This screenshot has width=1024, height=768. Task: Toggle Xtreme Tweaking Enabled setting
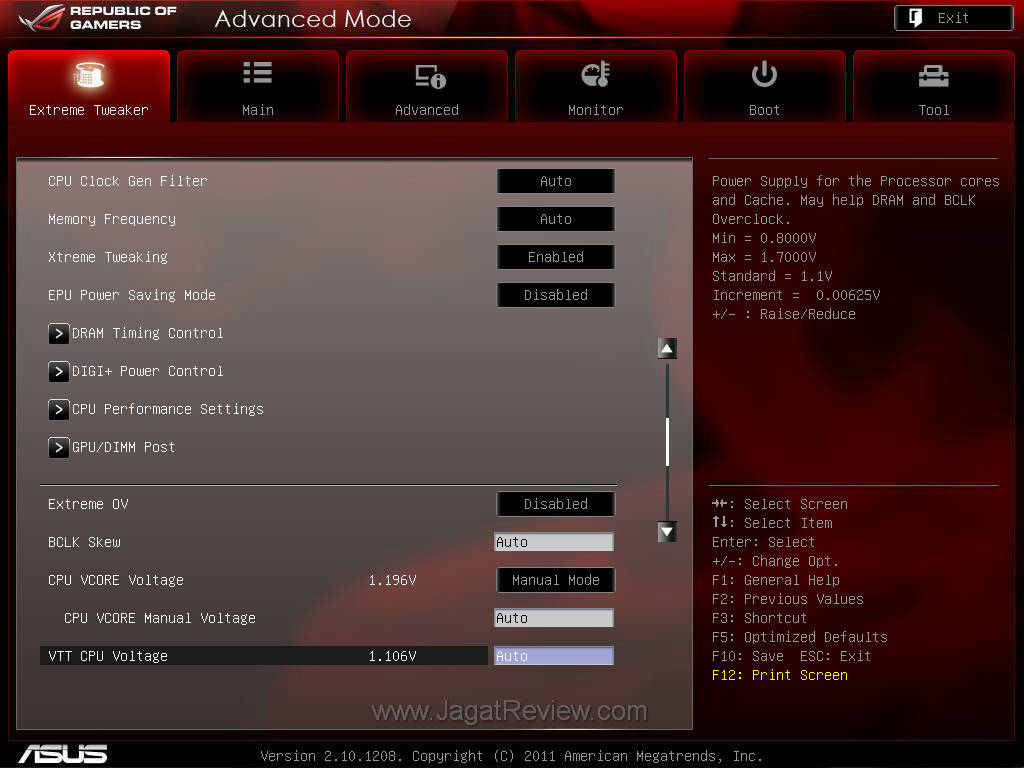pyautogui.click(x=555, y=257)
